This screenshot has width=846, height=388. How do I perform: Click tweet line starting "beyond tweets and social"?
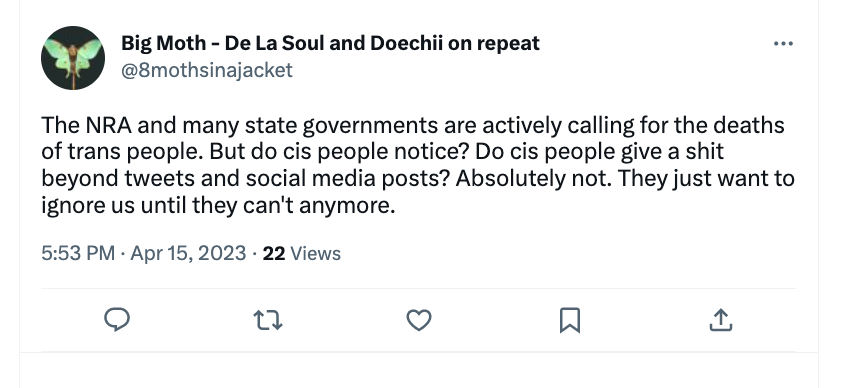[418, 179]
